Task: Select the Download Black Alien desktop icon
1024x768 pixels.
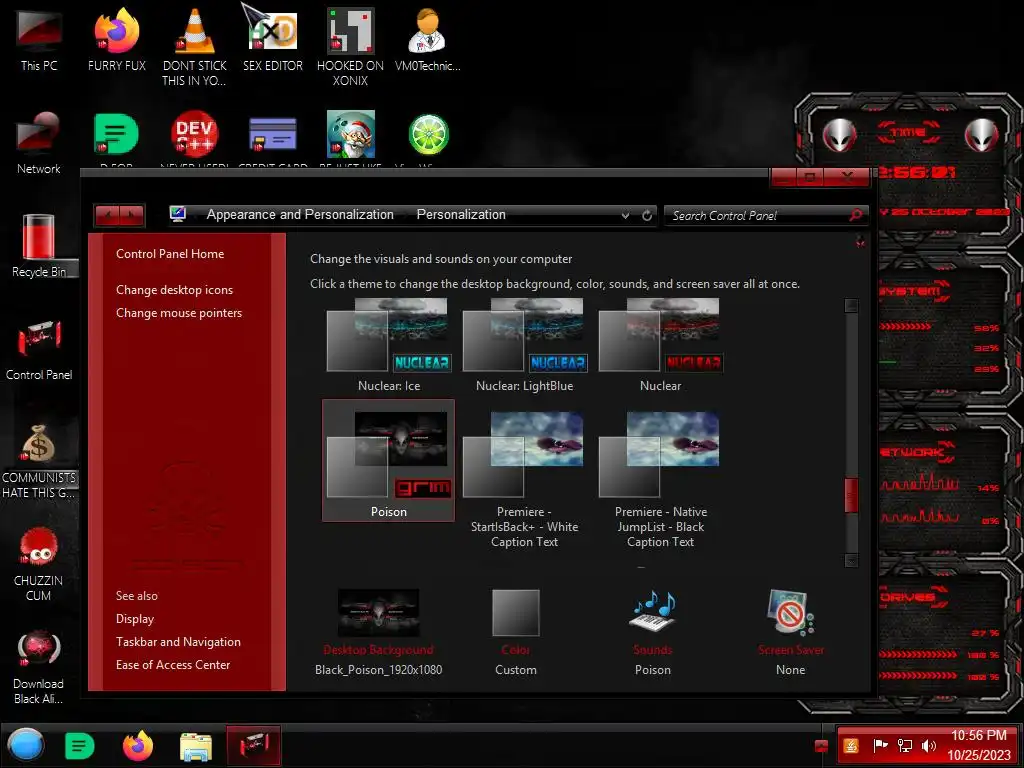Action: 39,667
